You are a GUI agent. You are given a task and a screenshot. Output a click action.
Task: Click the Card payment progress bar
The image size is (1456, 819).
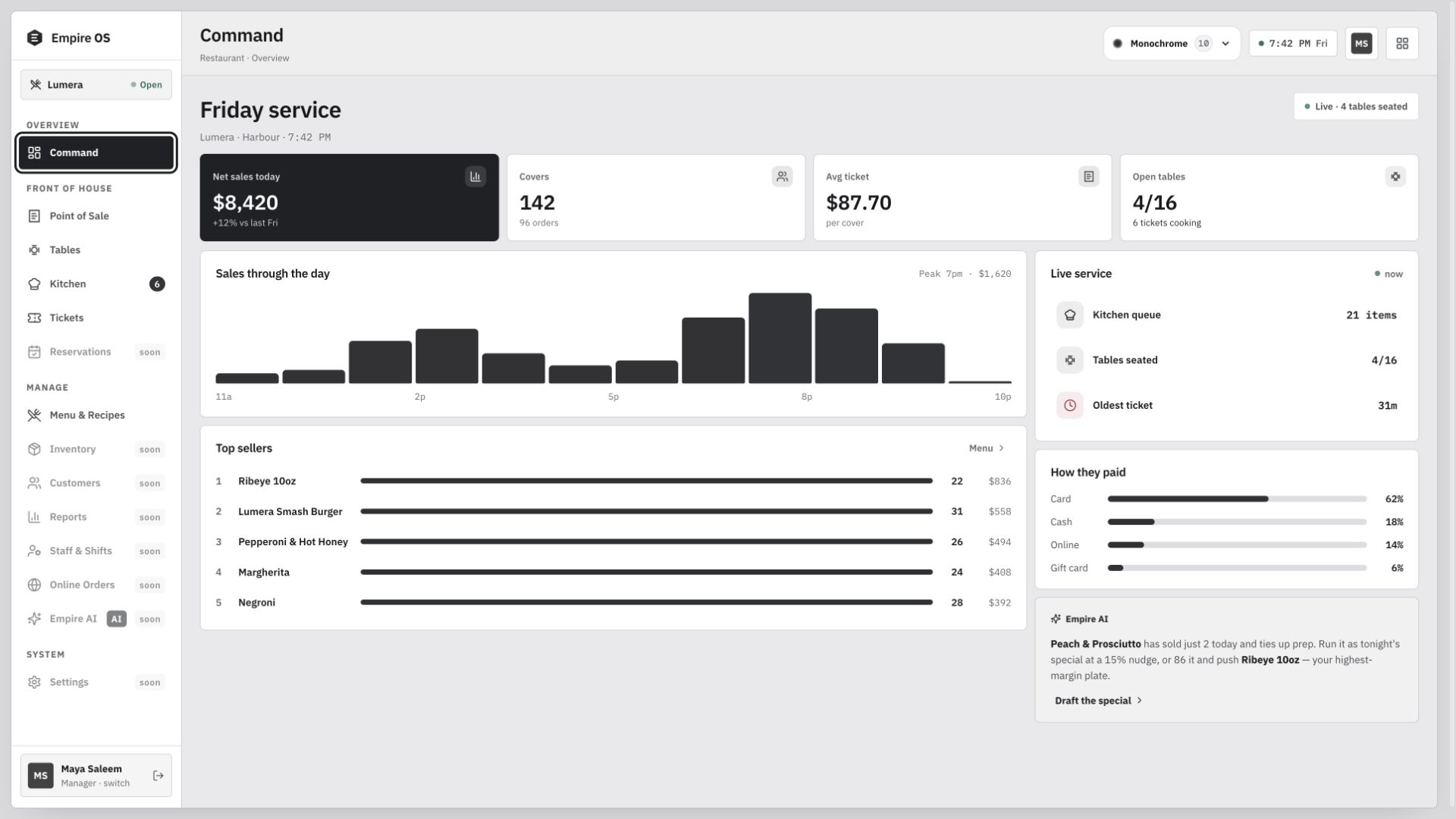coord(1237,499)
